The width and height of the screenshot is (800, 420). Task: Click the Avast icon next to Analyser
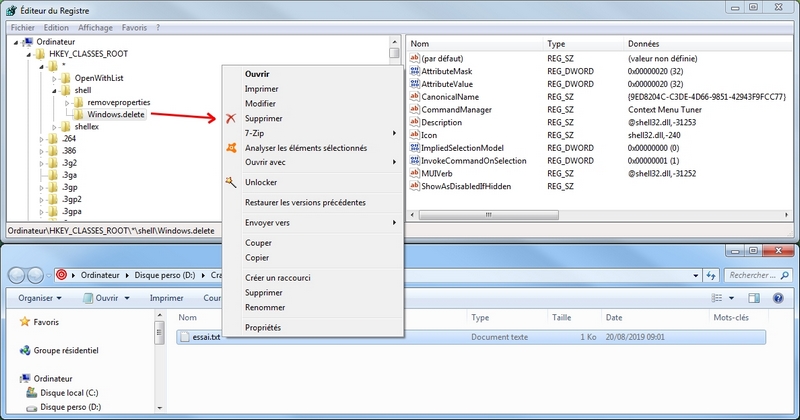(231, 148)
